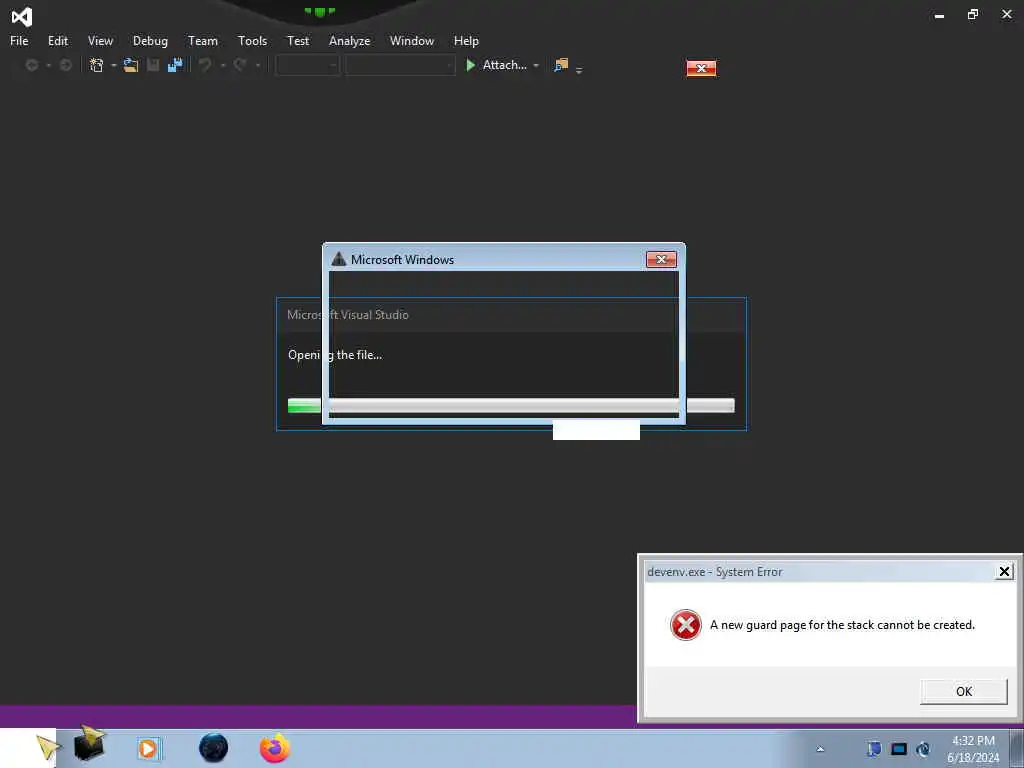The height and width of the screenshot is (768, 1024).
Task: Open the Solution Configurations combo box
Action: (x=308, y=65)
